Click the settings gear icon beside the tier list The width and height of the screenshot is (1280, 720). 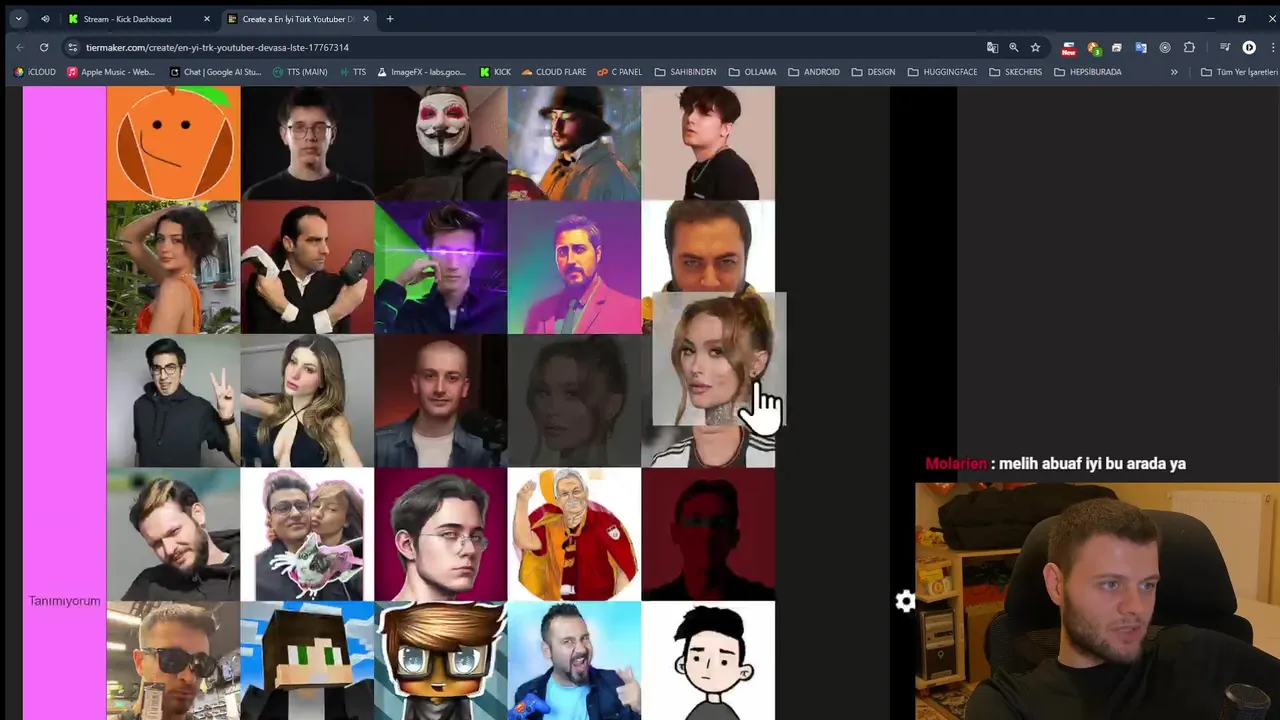pos(905,601)
